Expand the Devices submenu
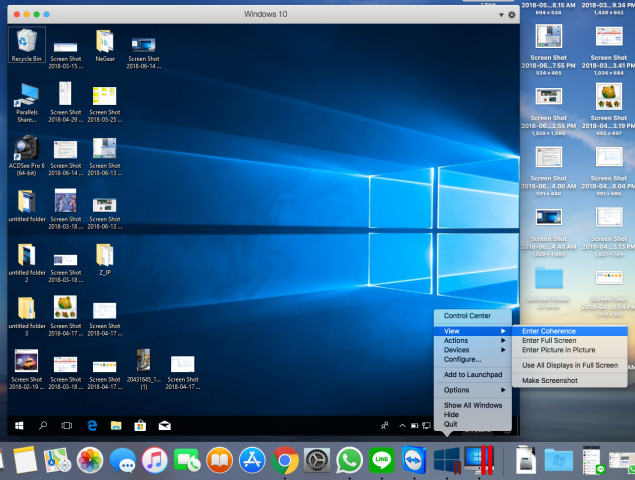This screenshot has height=480, width=635. point(473,350)
